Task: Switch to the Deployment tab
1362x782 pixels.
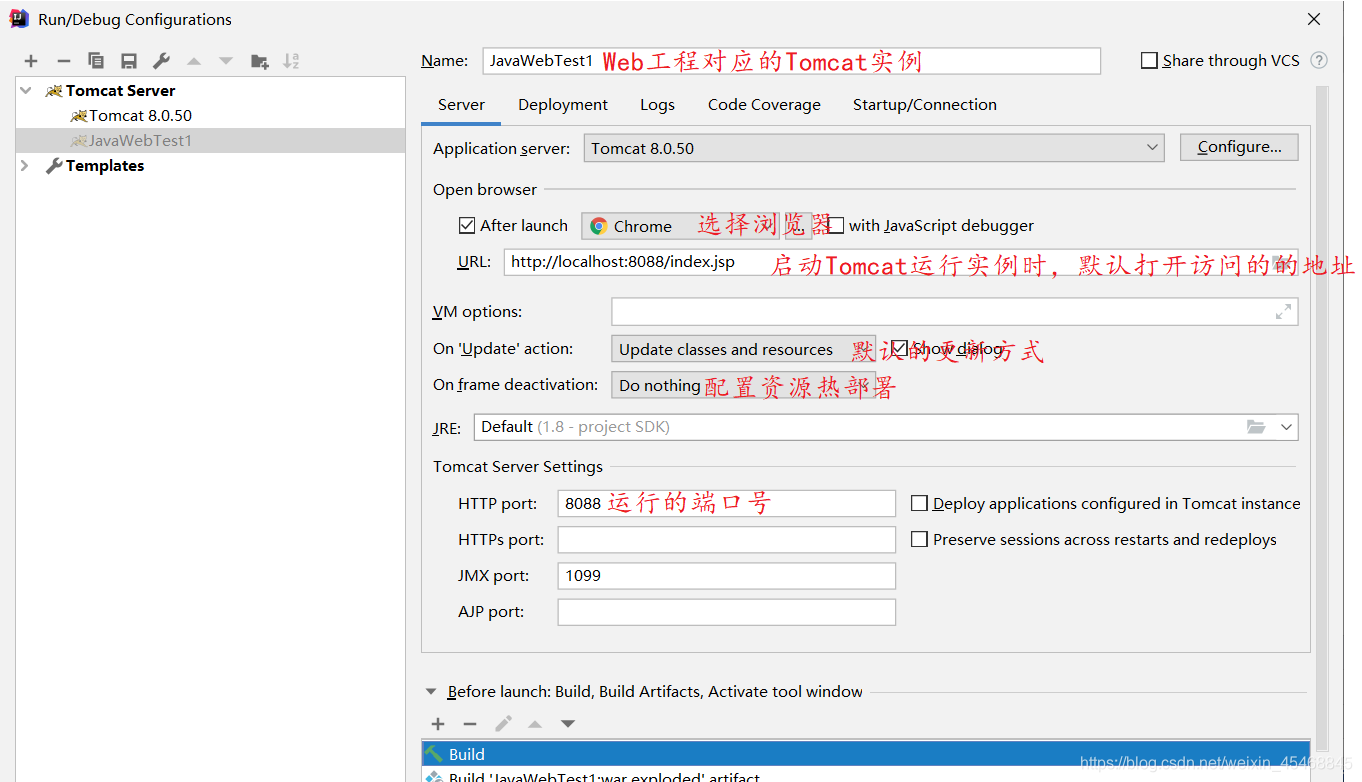Action: tap(563, 105)
